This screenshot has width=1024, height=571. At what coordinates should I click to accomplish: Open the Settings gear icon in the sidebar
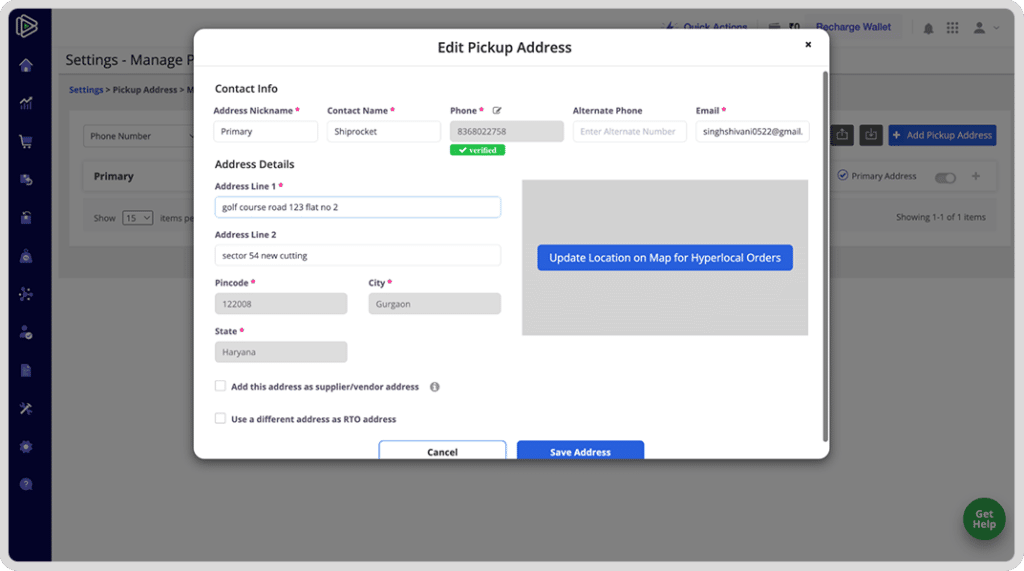coord(26,447)
